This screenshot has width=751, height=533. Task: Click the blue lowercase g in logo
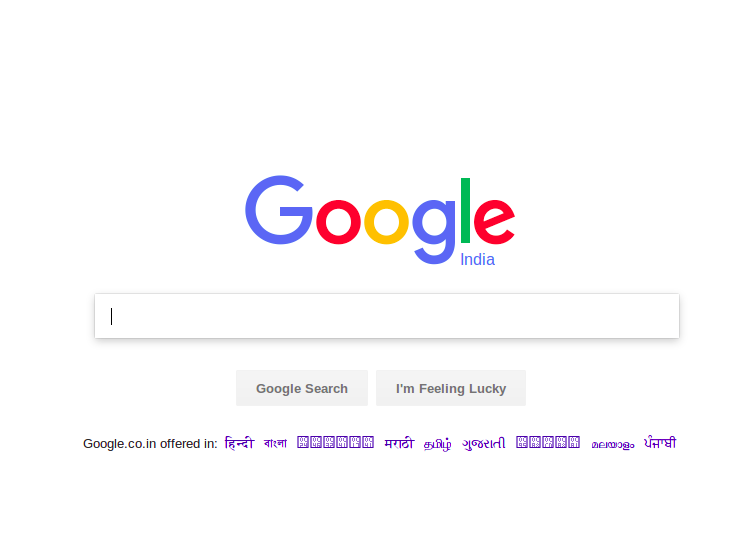pyautogui.click(x=434, y=231)
